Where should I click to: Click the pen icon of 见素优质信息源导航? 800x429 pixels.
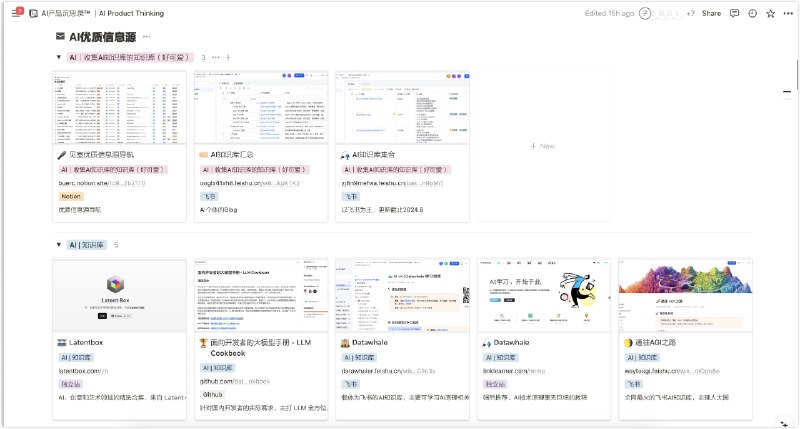click(x=62, y=155)
